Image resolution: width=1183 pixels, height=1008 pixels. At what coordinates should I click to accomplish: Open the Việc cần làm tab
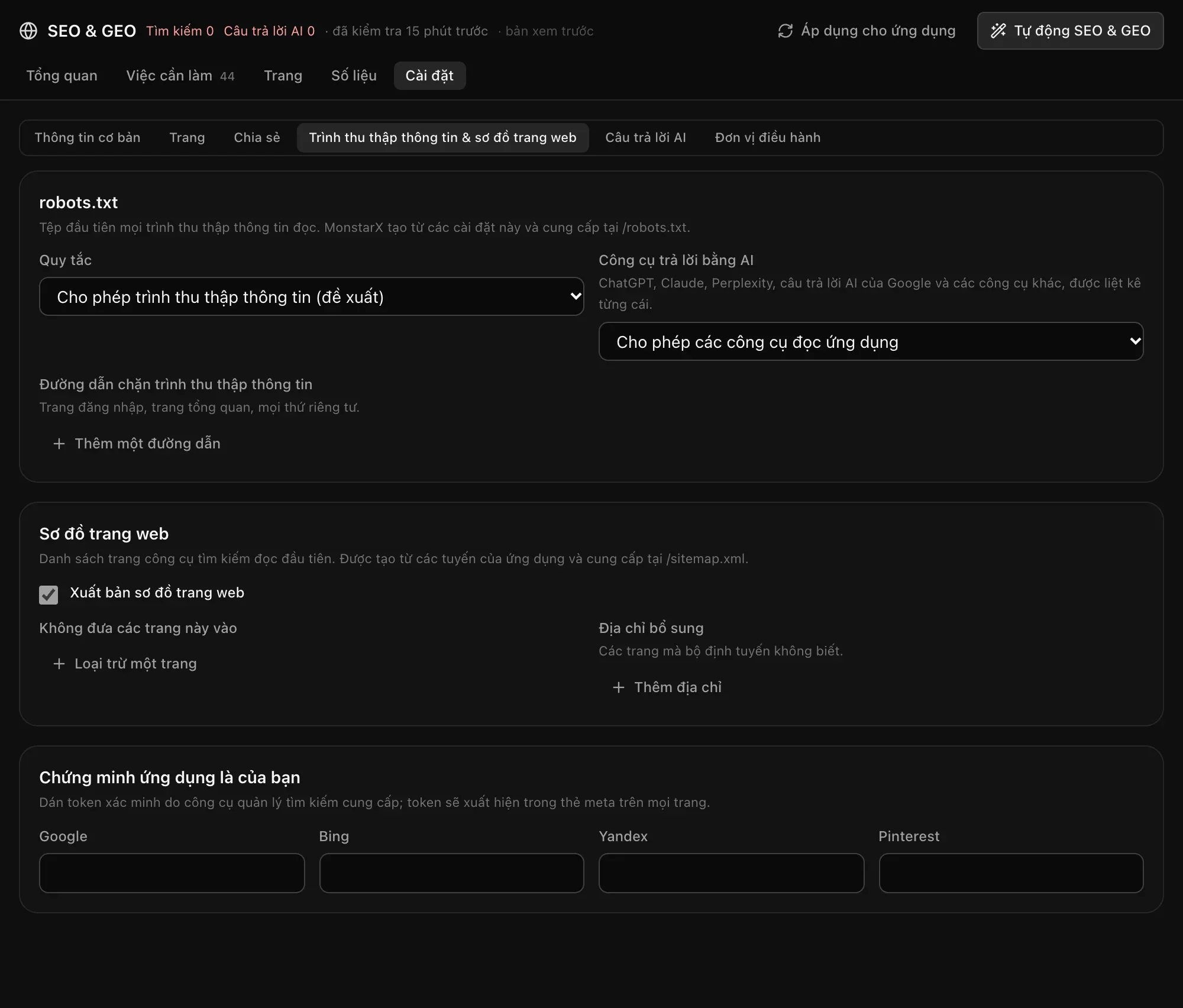(180, 76)
